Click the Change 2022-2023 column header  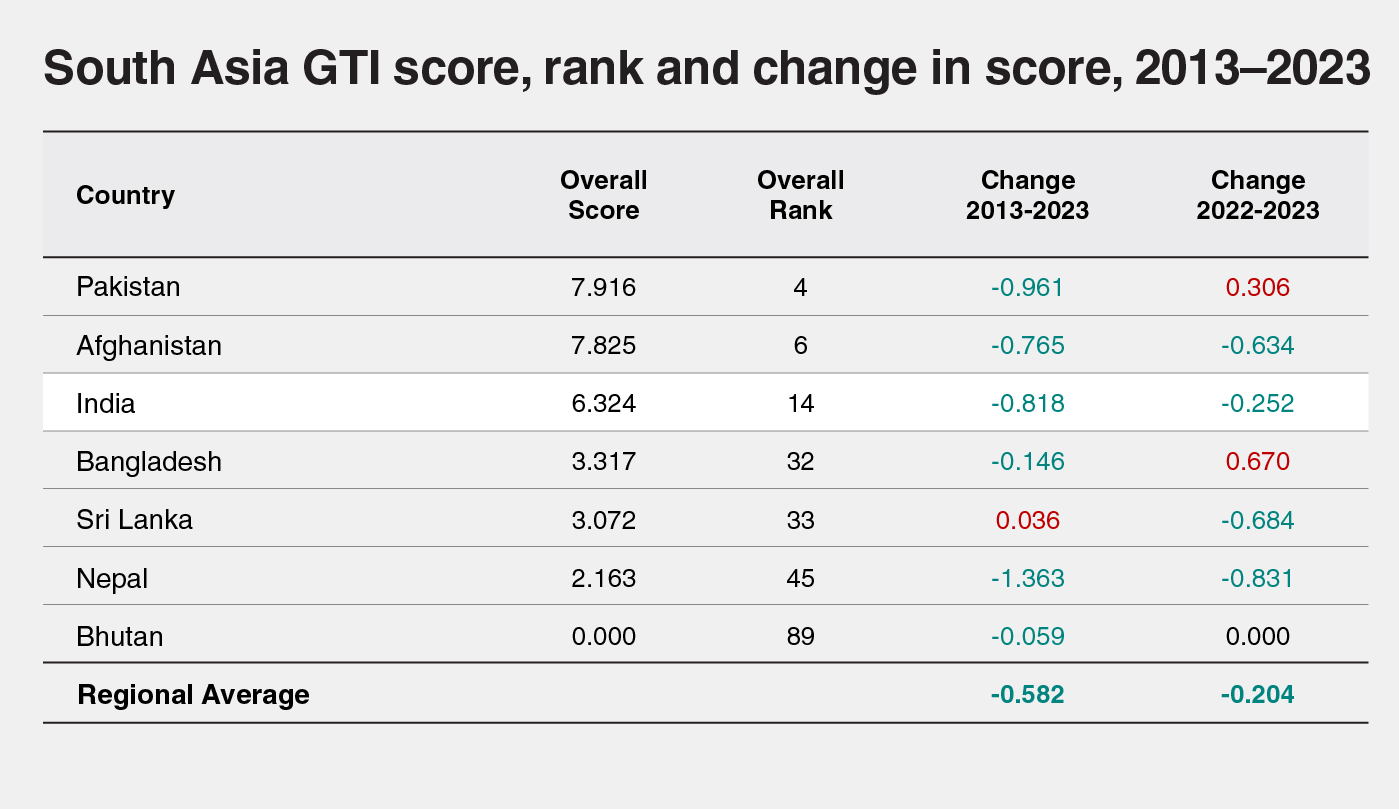coord(1257,195)
